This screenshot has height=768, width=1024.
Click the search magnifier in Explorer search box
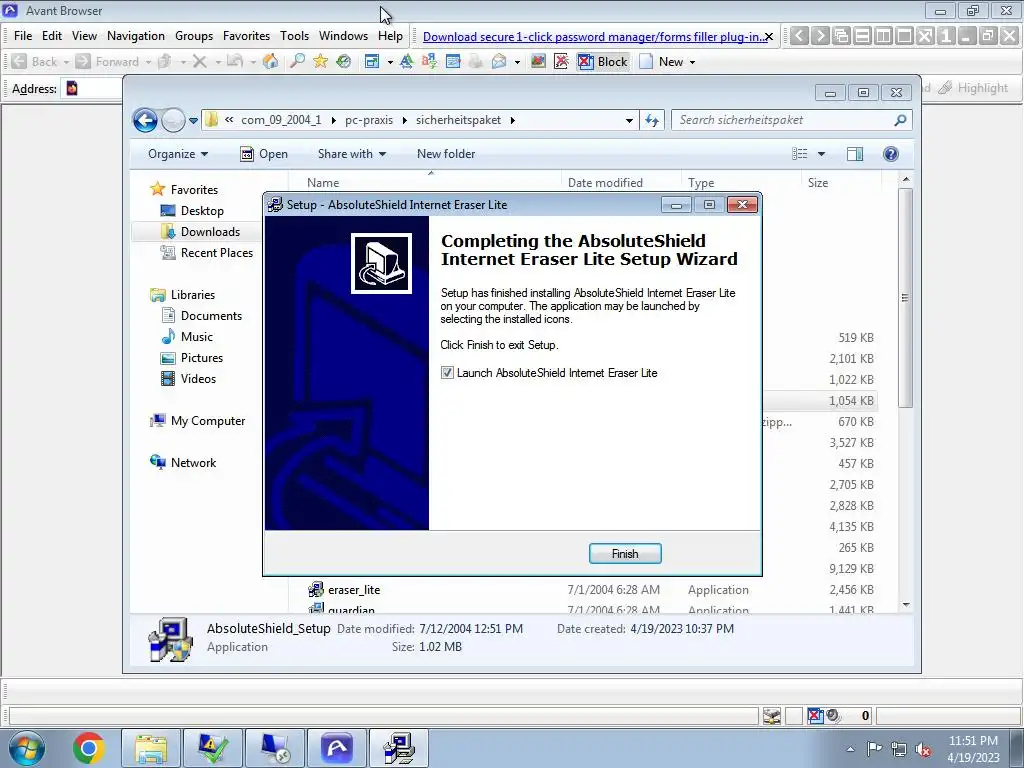[x=900, y=120]
